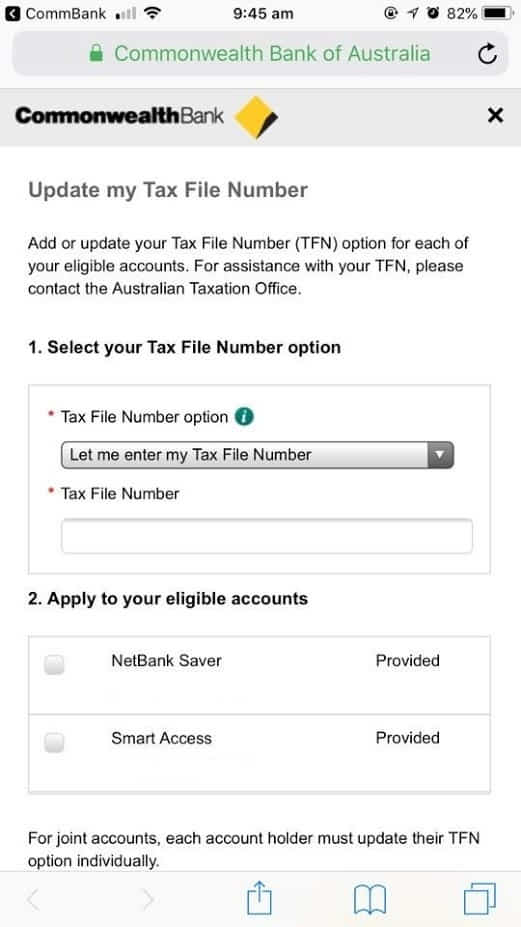Select the NetBank Saver account row

pos(259,675)
